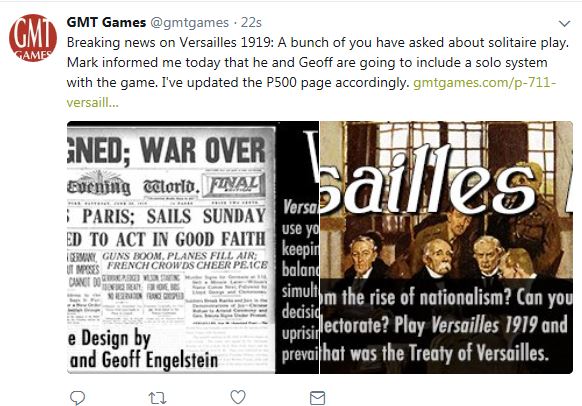Click the truncated versaill... link text
The height and width of the screenshot is (406, 582).
(93, 102)
